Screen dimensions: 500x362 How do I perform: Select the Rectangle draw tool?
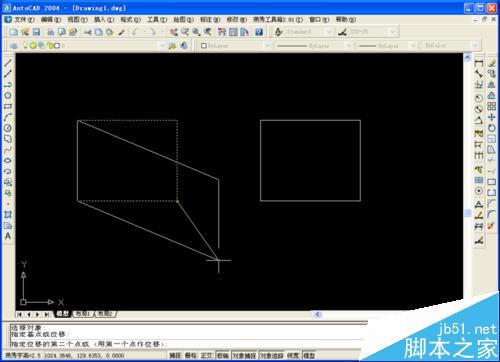click(x=8, y=106)
